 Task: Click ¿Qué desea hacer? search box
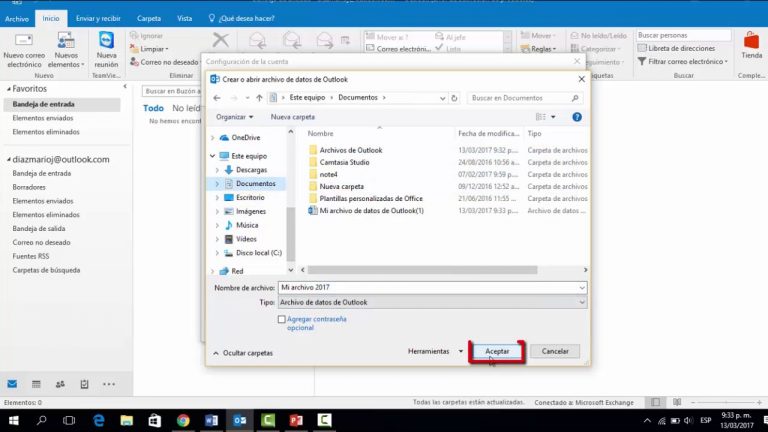pos(241,18)
